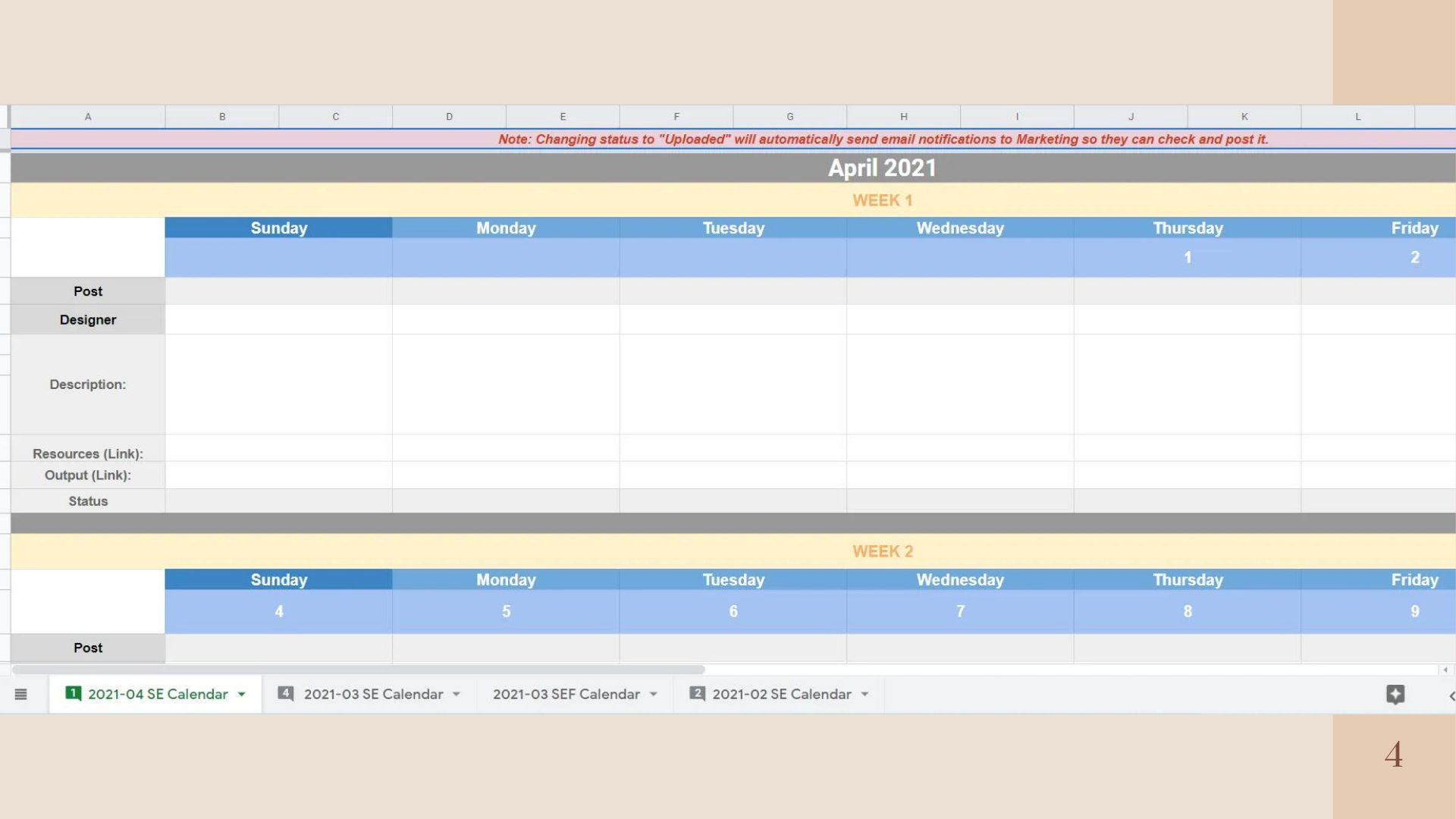Viewport: 1456px width, 819px height.
Task: Switch to the 2021-02 SE Calendar sheet
Action: (781, 695)
